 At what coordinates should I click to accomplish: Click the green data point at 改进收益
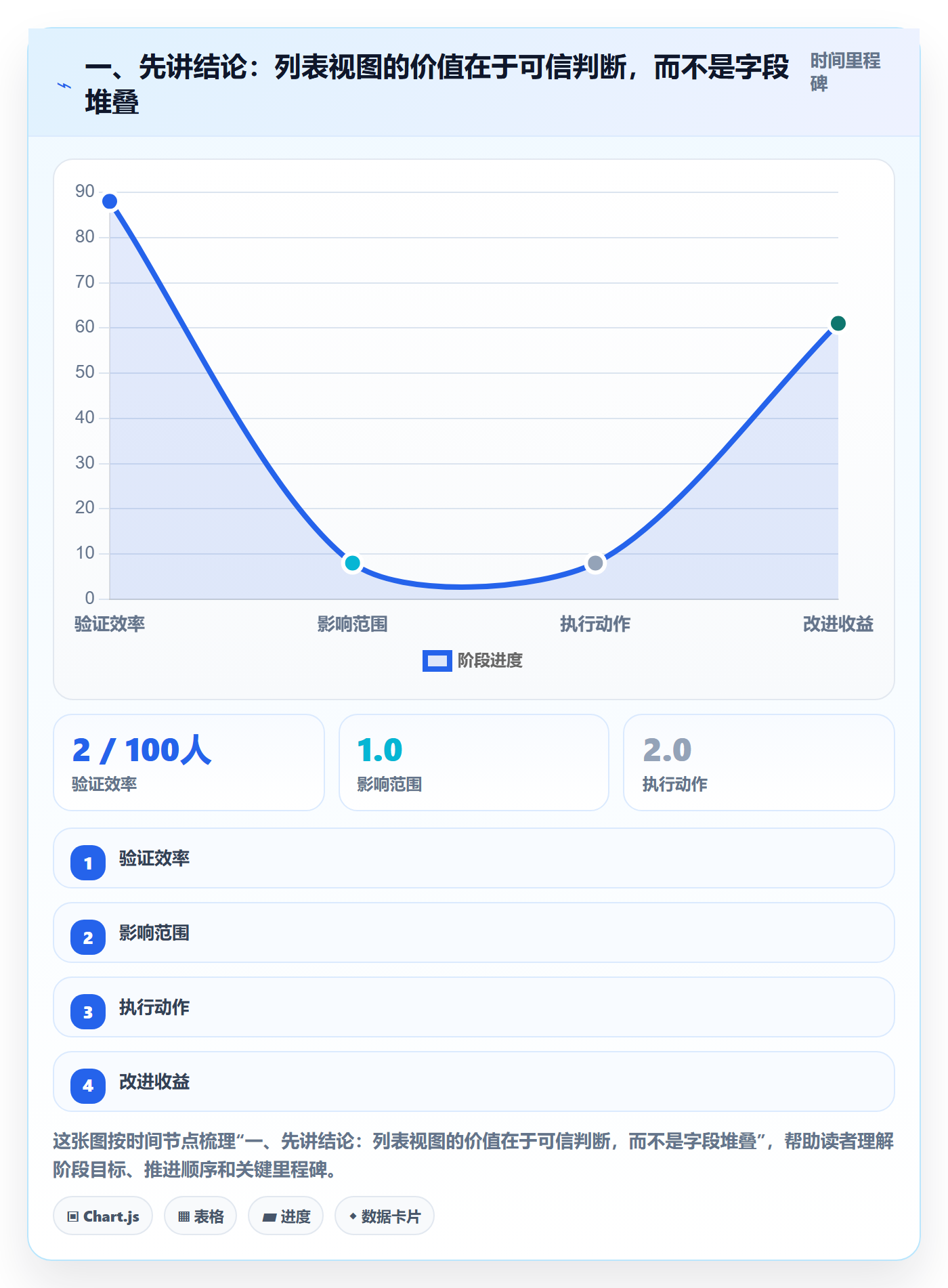pos(838,323)
